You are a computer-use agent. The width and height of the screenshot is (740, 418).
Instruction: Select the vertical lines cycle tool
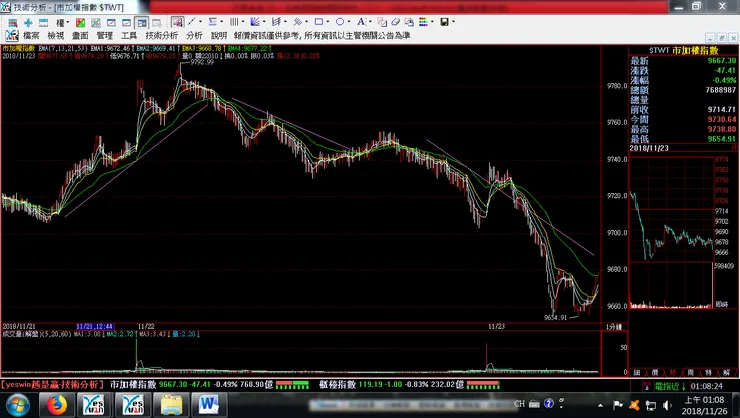234,22
